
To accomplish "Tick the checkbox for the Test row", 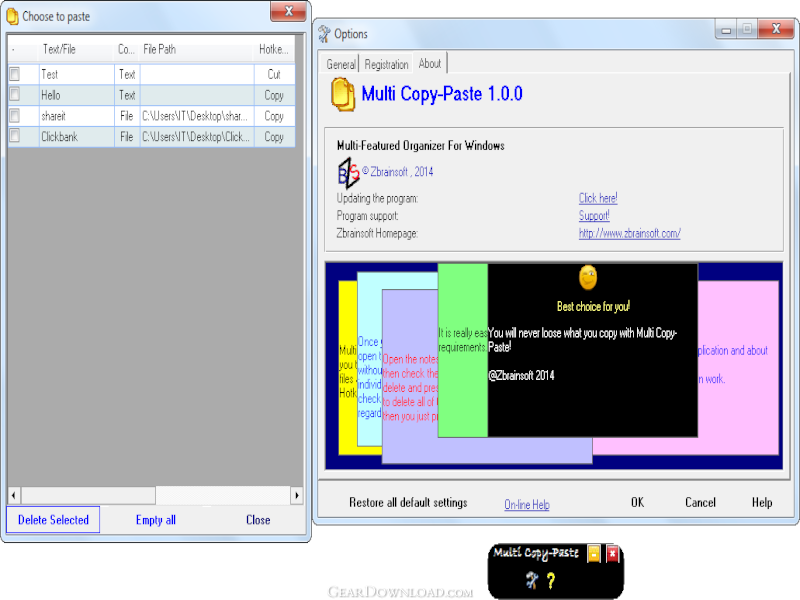I will [15, 74].
